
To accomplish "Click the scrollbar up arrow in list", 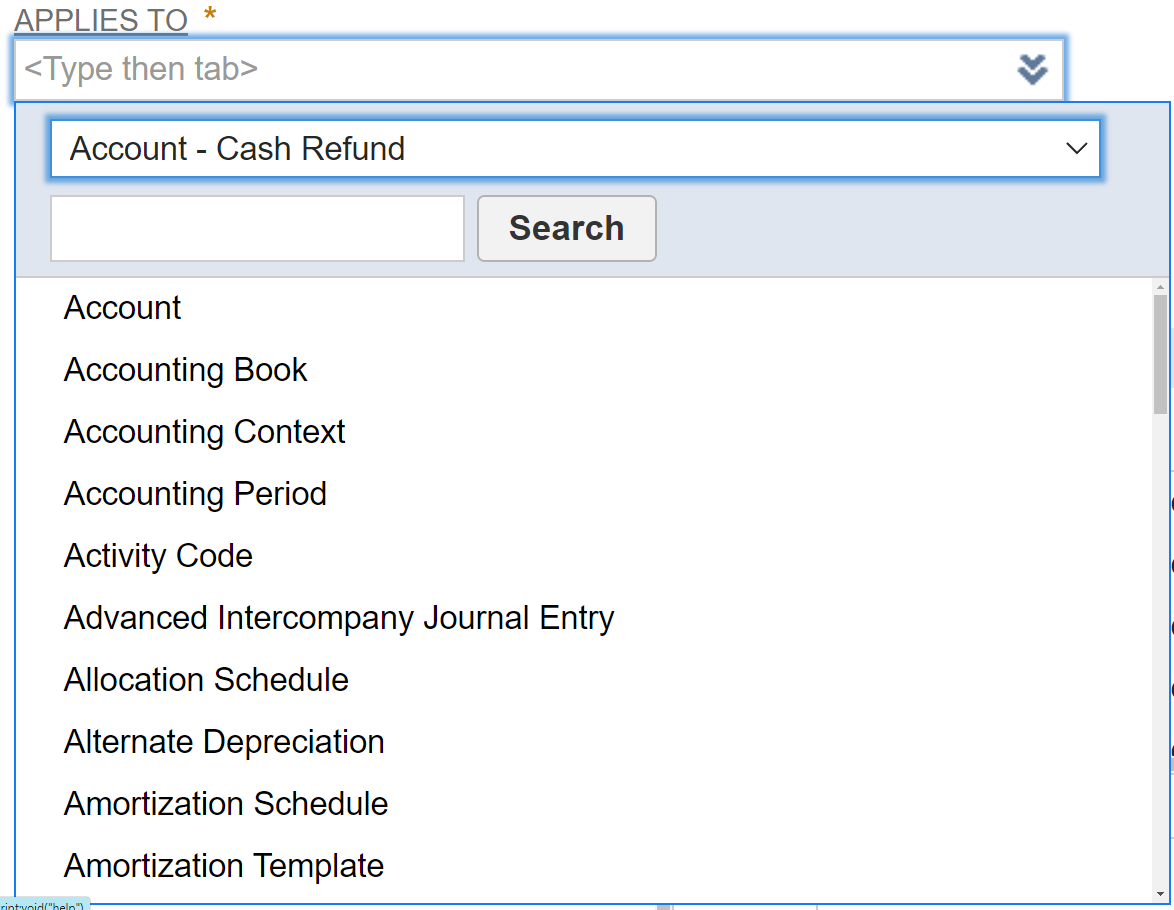I will coord(1160,287).
